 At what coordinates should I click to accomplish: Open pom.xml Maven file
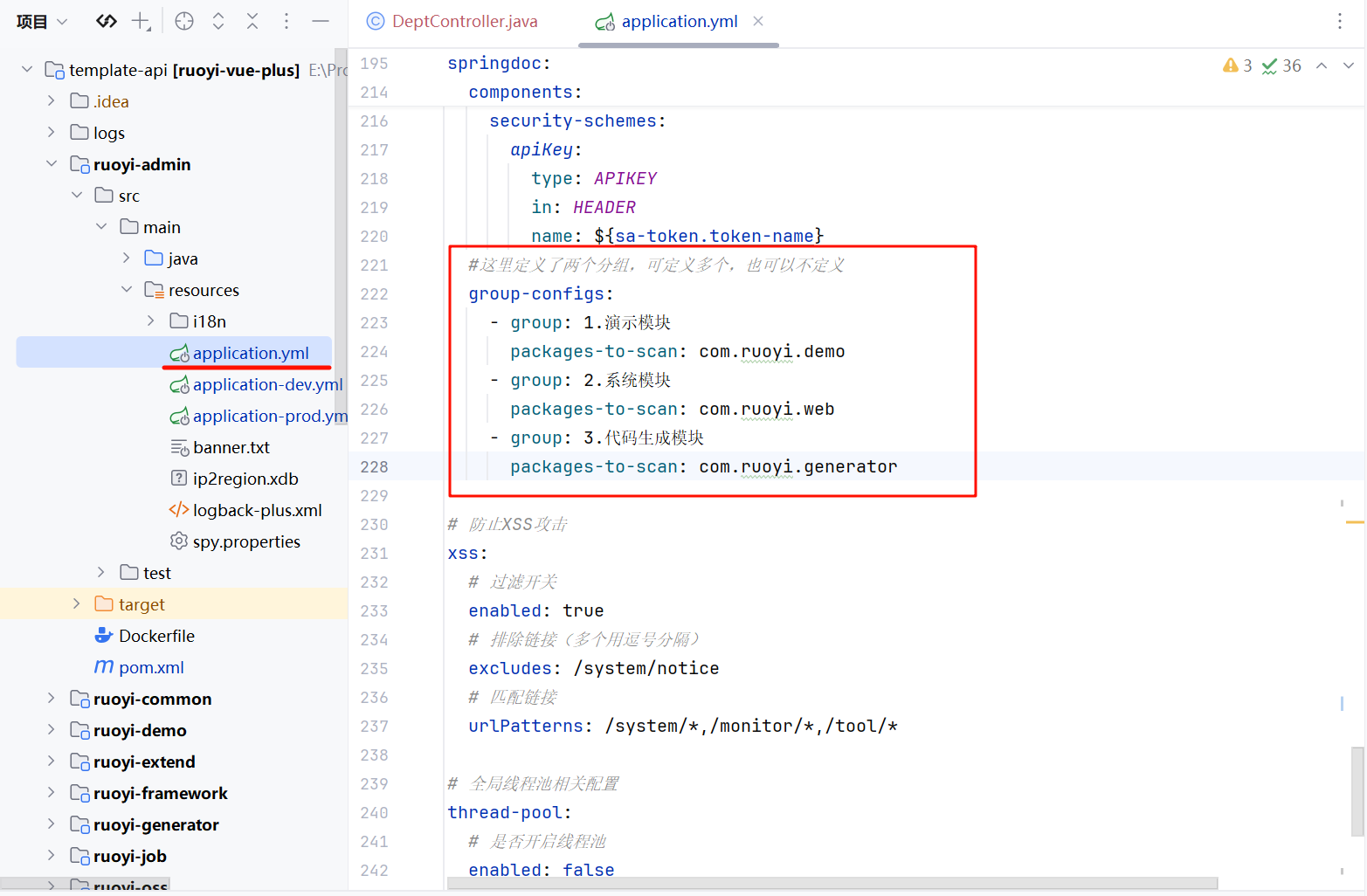[151, 667]
